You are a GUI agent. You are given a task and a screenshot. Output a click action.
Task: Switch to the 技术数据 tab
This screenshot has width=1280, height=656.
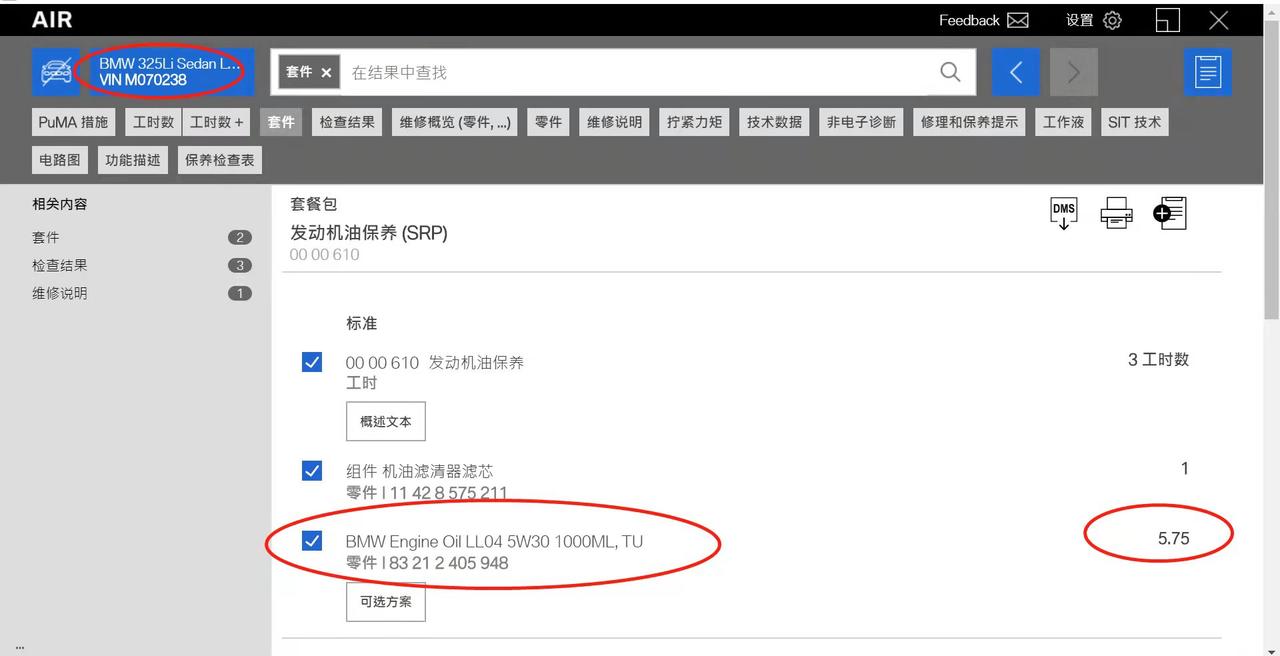(774, 122)
